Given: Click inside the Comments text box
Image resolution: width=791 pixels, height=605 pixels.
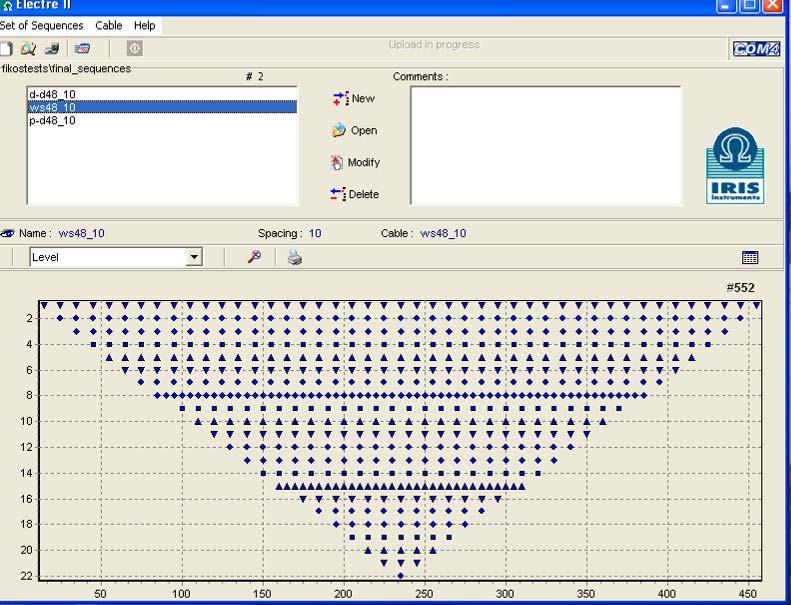Looking at the screenshot, I should (x=546, y=145).
